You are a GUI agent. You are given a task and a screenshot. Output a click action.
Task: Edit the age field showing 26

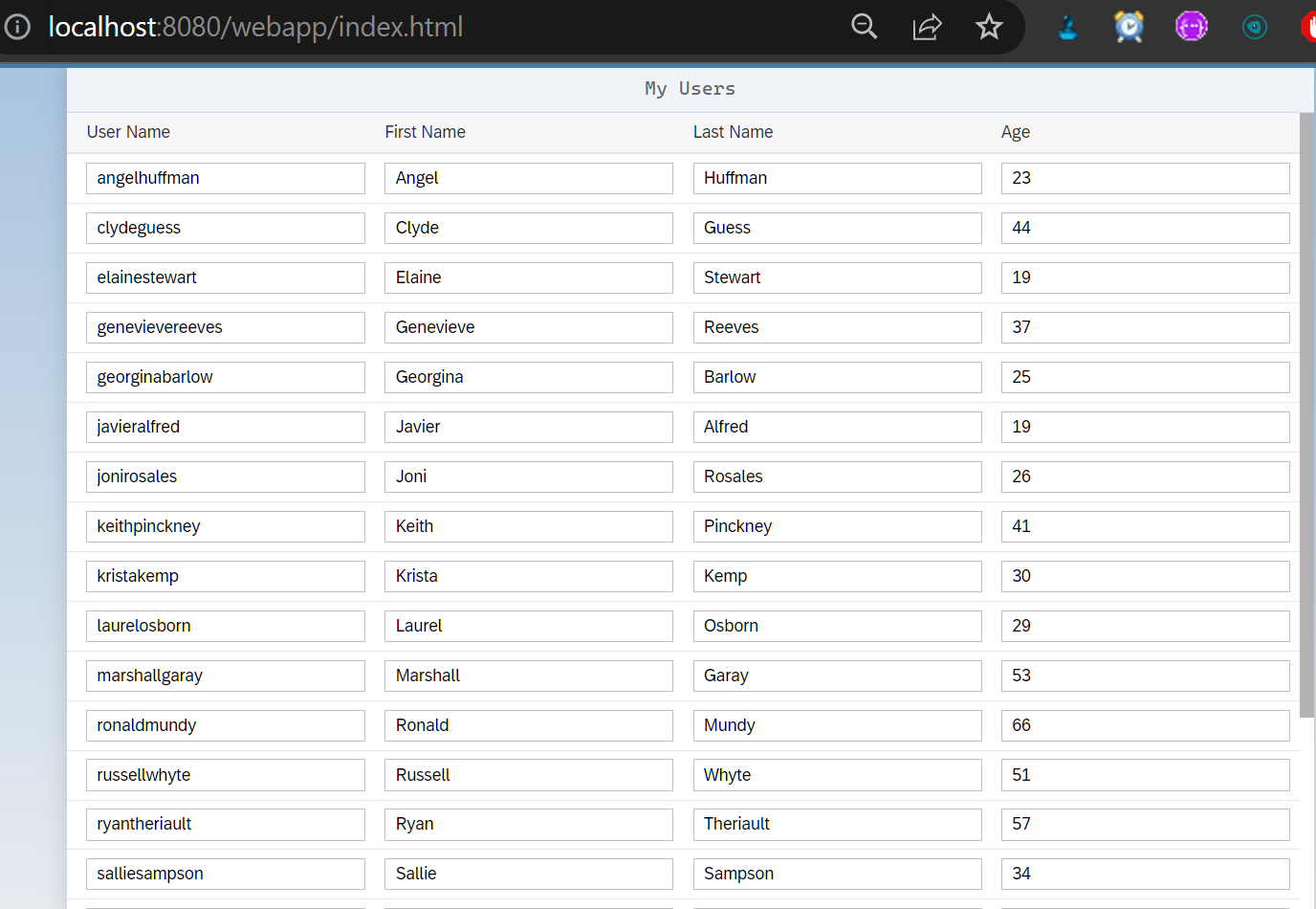click(1146, 477)
